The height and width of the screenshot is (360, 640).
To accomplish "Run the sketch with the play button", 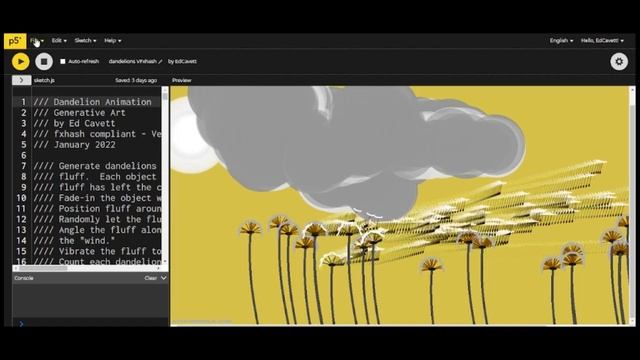I will (20, 62).
